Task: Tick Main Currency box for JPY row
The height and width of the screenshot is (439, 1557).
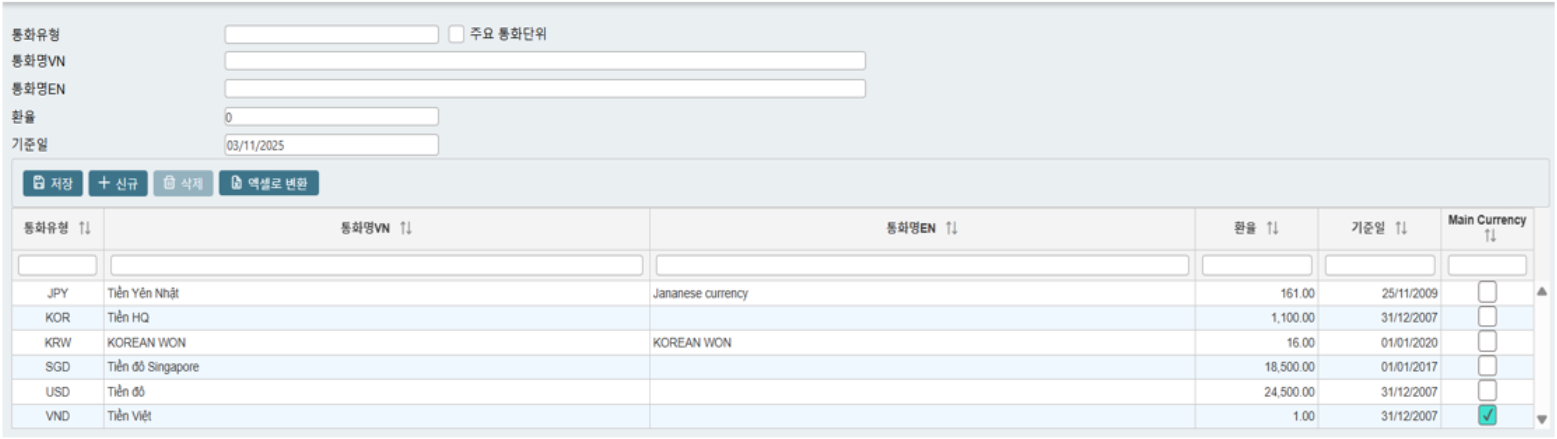Action: click(1487, 292)
